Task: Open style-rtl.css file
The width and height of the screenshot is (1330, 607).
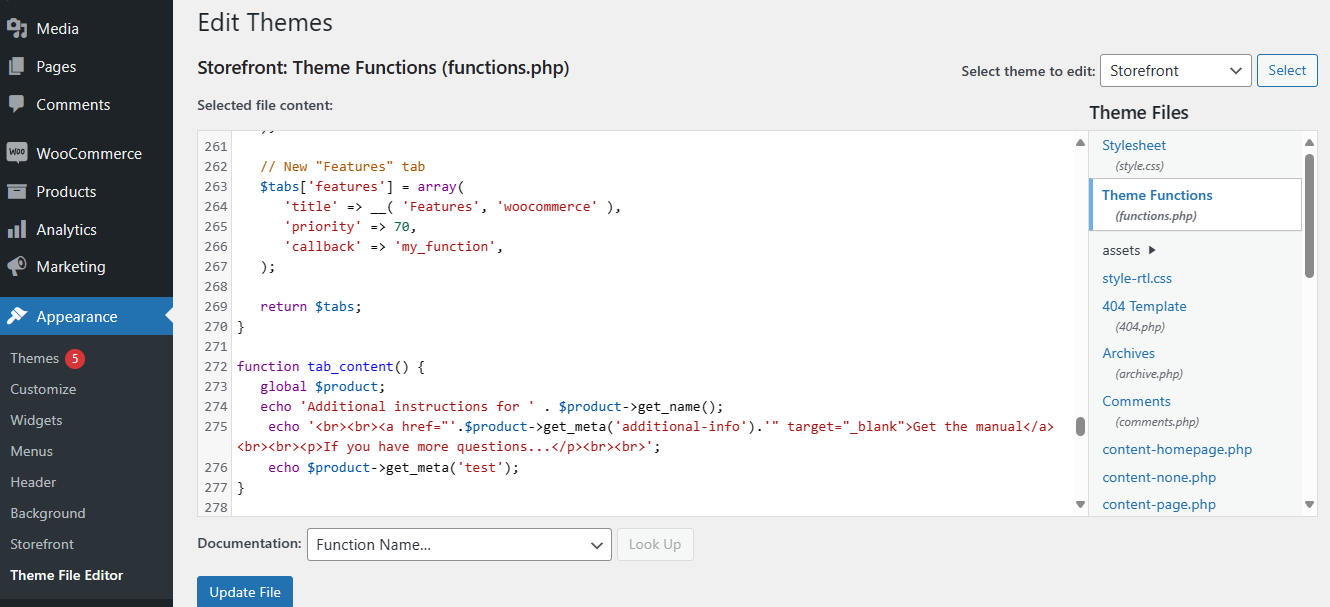Action: pyautogui.click(x=1137, y=278)
